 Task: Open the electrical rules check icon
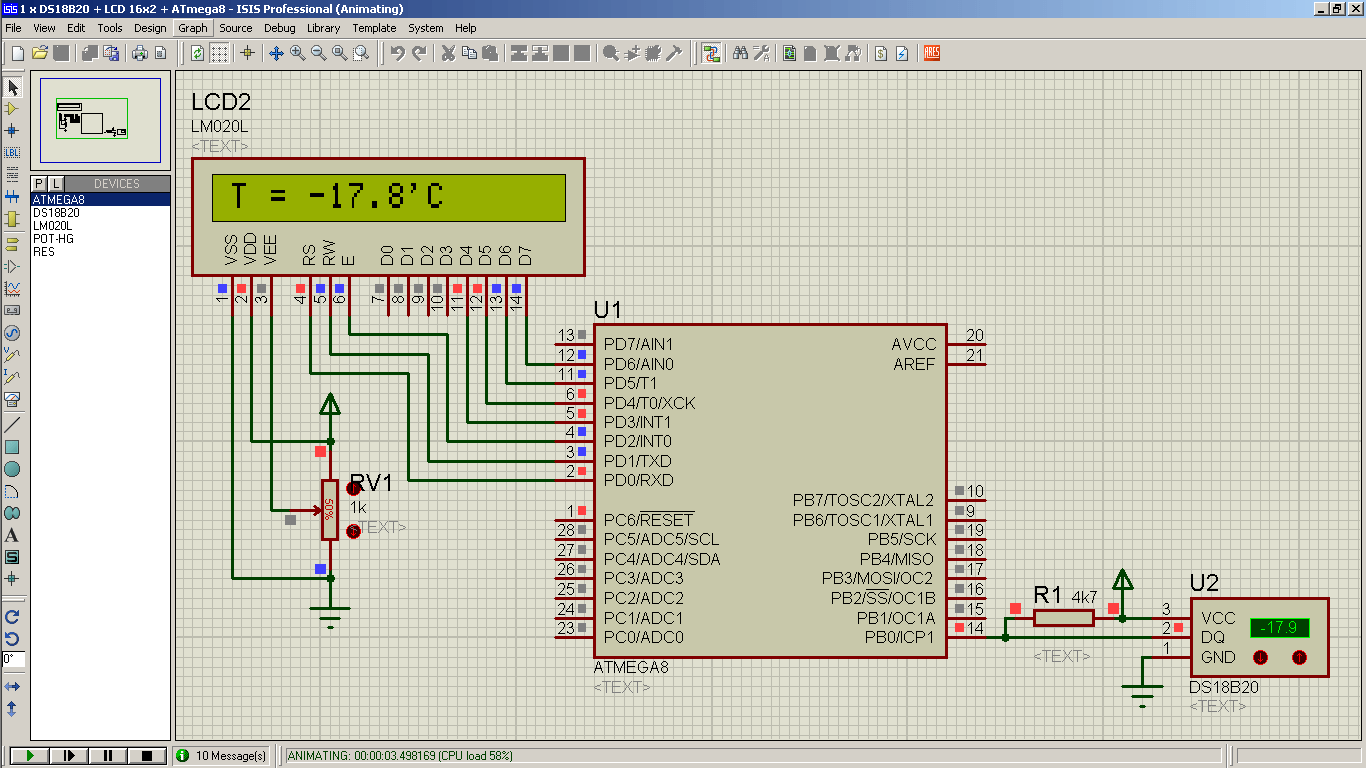(902, 53)
